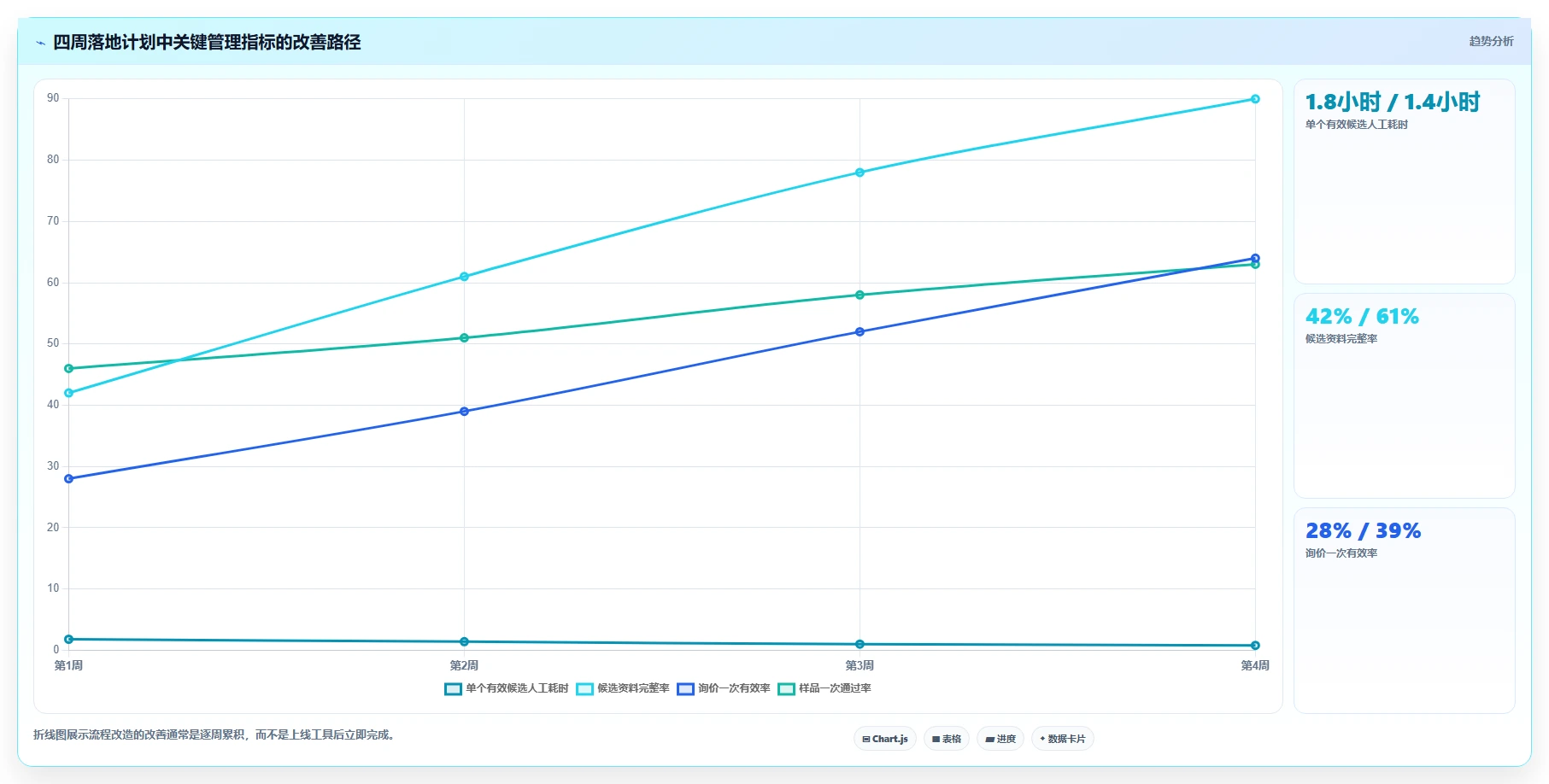Click the 询价一次有效率 card caption
The height and width of the screenshot is (784, 1549).
(x=1341, y=553)
